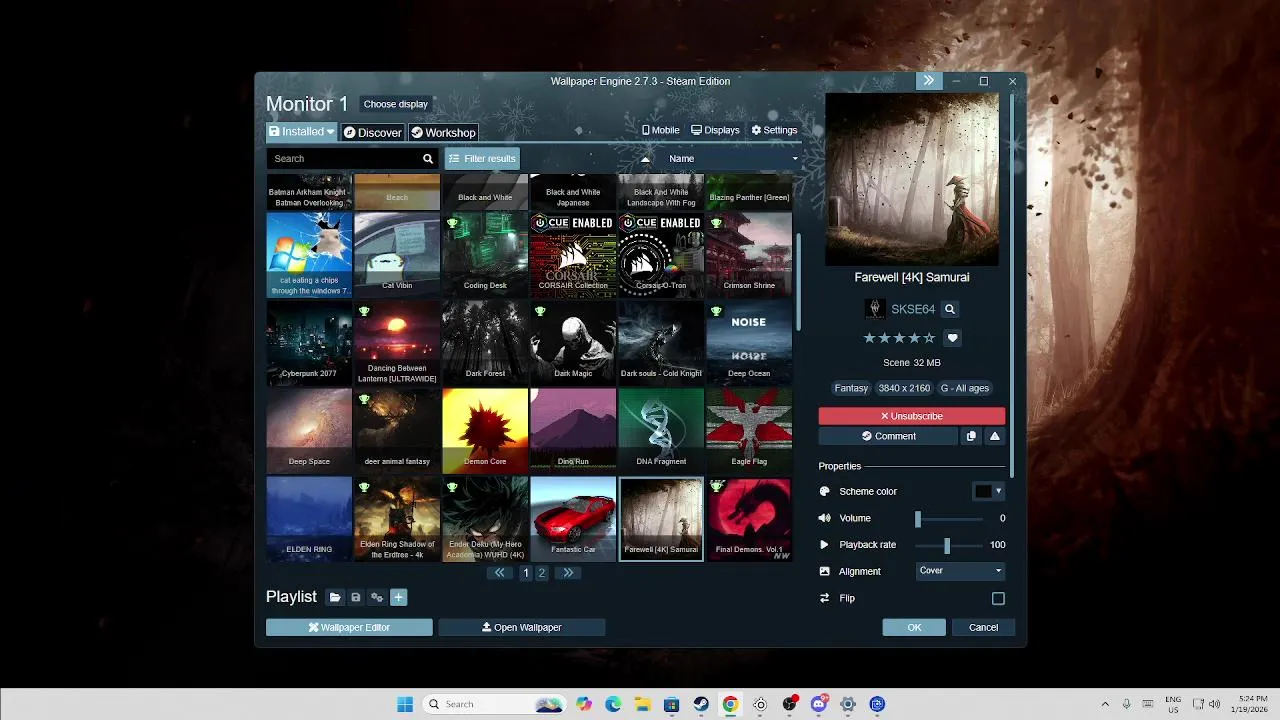Configure playlist settings gears icon
This screenshot has width=1280, height=720.
377,597
